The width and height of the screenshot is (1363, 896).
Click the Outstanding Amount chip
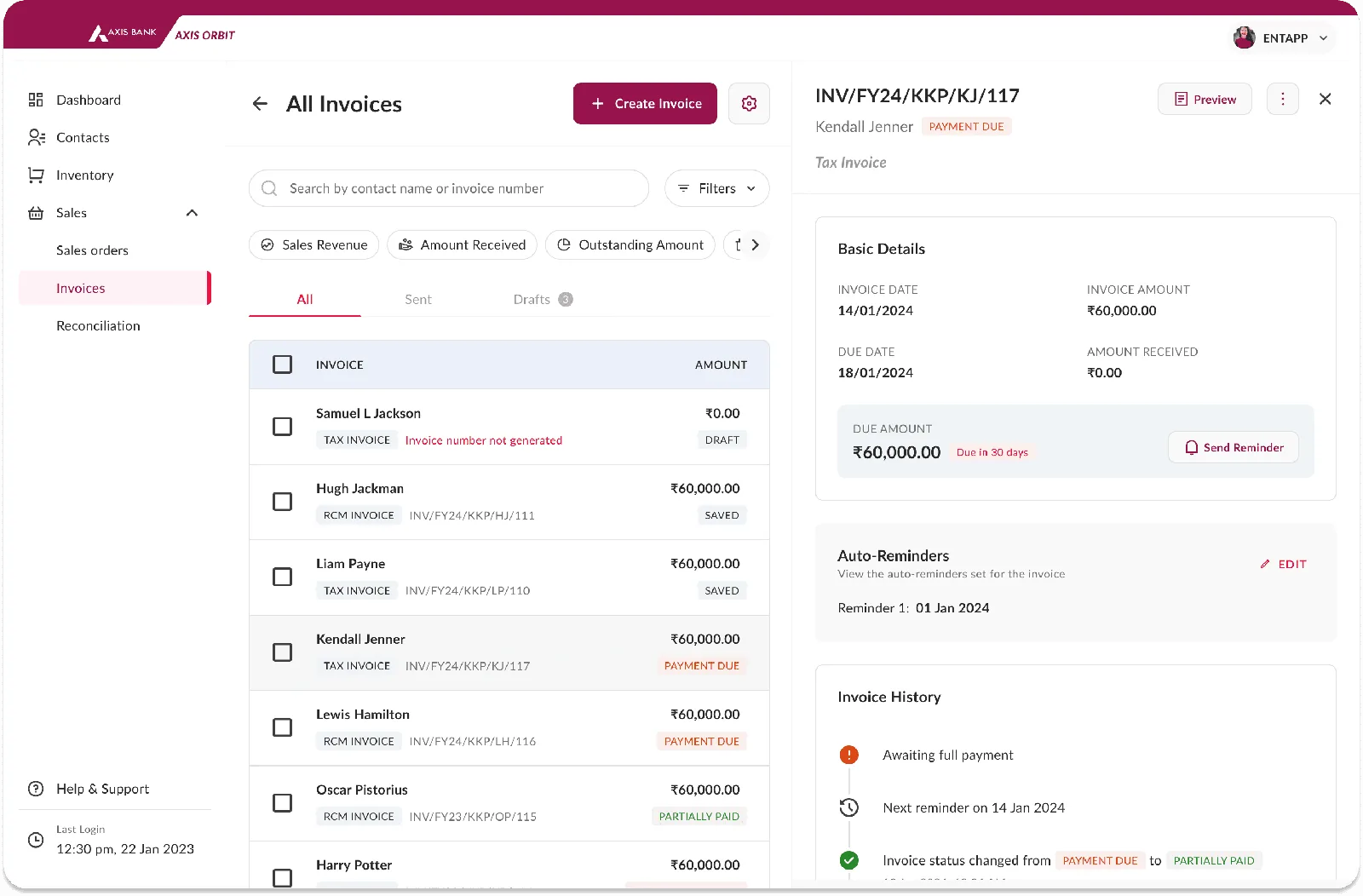pyautogui.click(x=630, y=244)
